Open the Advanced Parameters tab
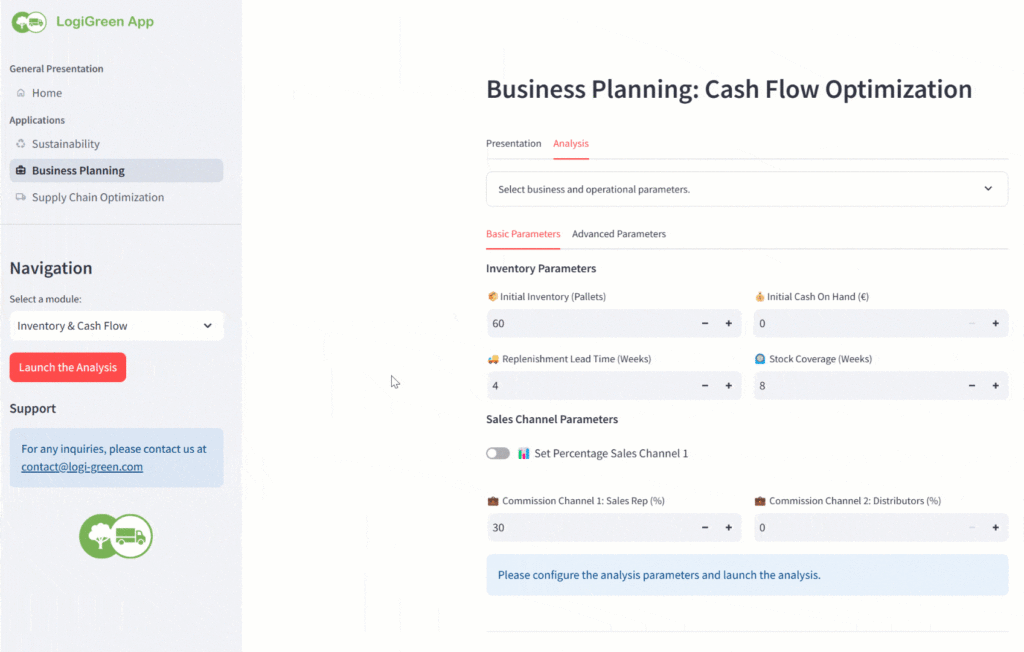 [618, 234]
